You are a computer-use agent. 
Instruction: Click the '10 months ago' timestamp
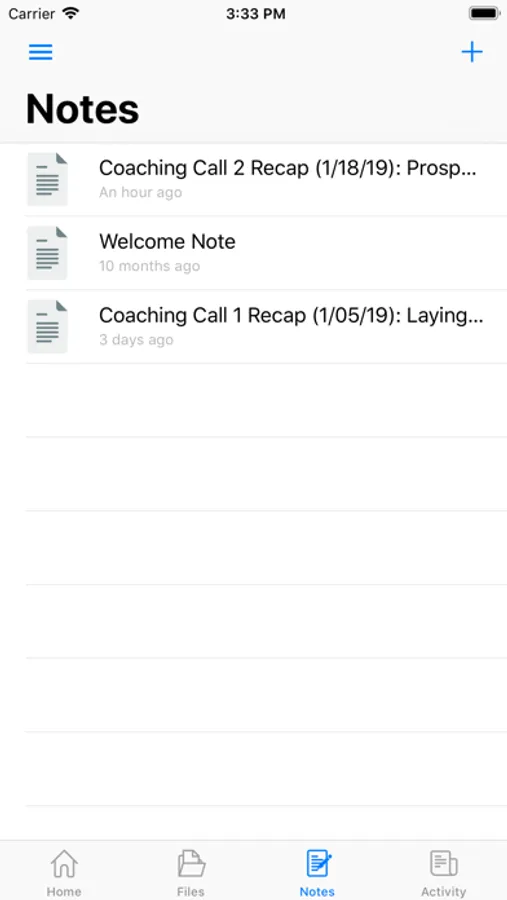pos(149,266)
